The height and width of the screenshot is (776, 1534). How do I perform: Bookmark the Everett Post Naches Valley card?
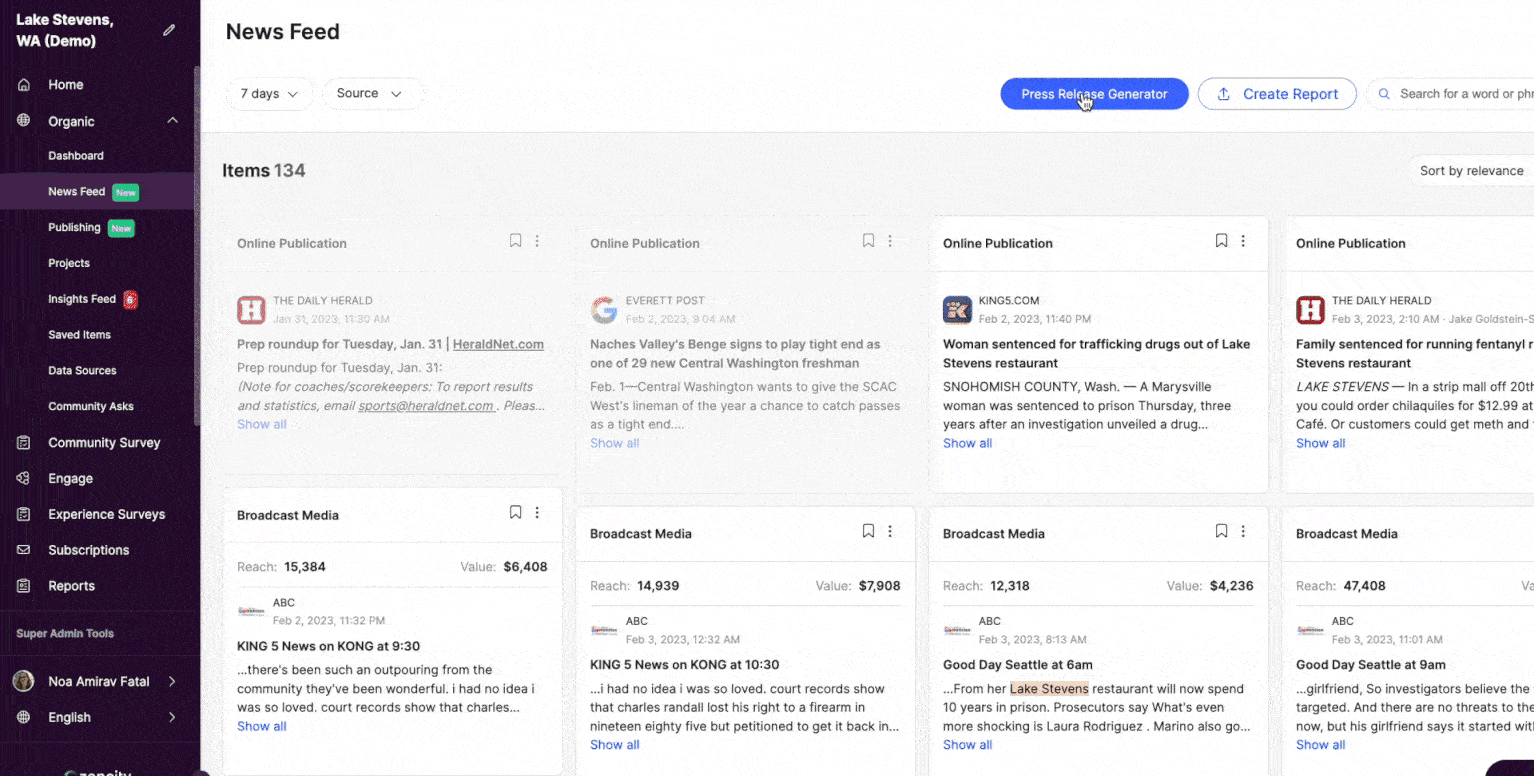(868, 241)
